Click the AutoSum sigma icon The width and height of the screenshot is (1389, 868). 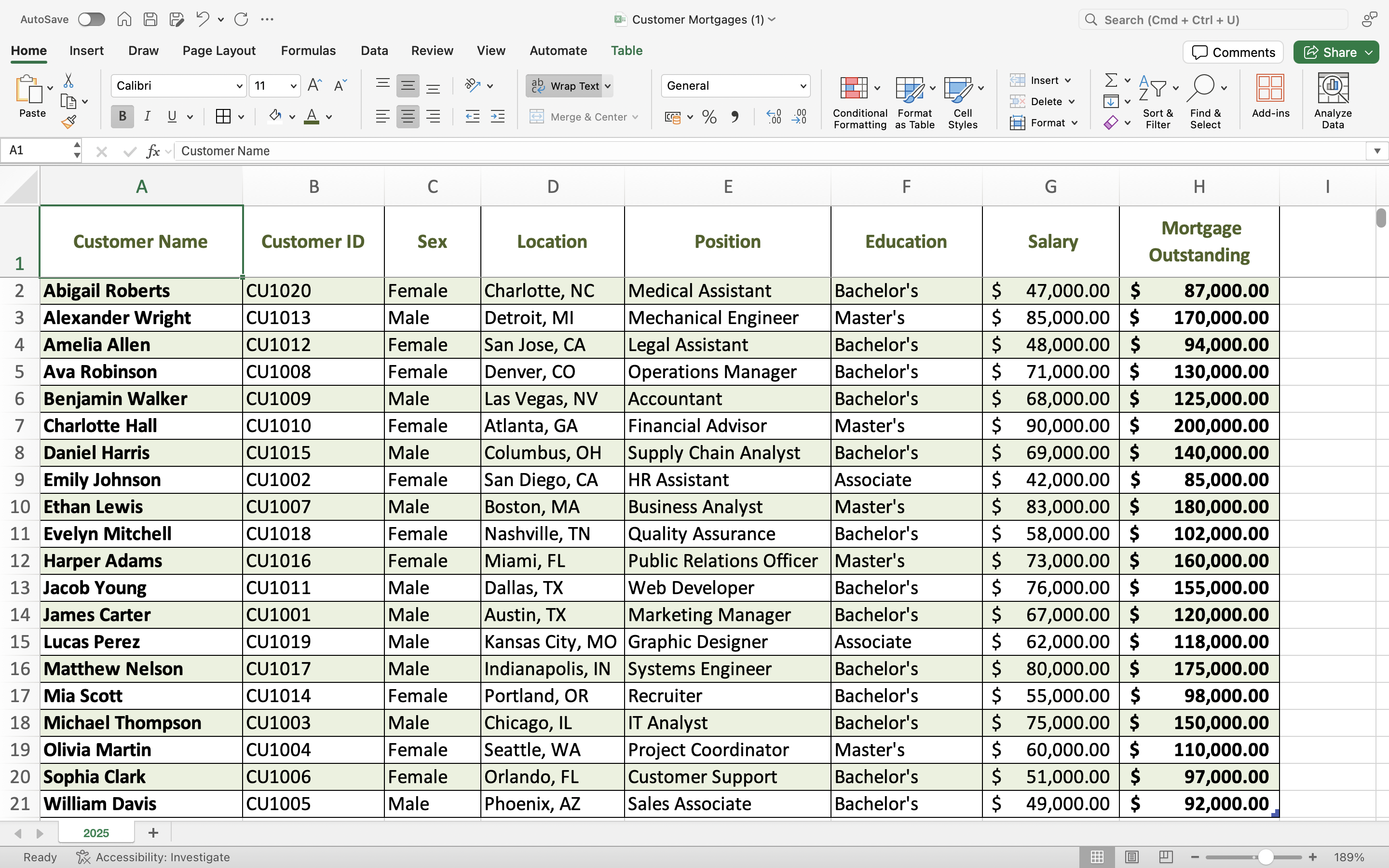(1111, 81)
